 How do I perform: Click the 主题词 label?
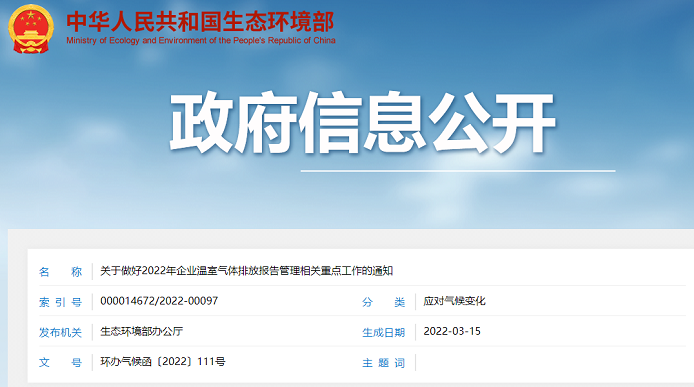383,363
